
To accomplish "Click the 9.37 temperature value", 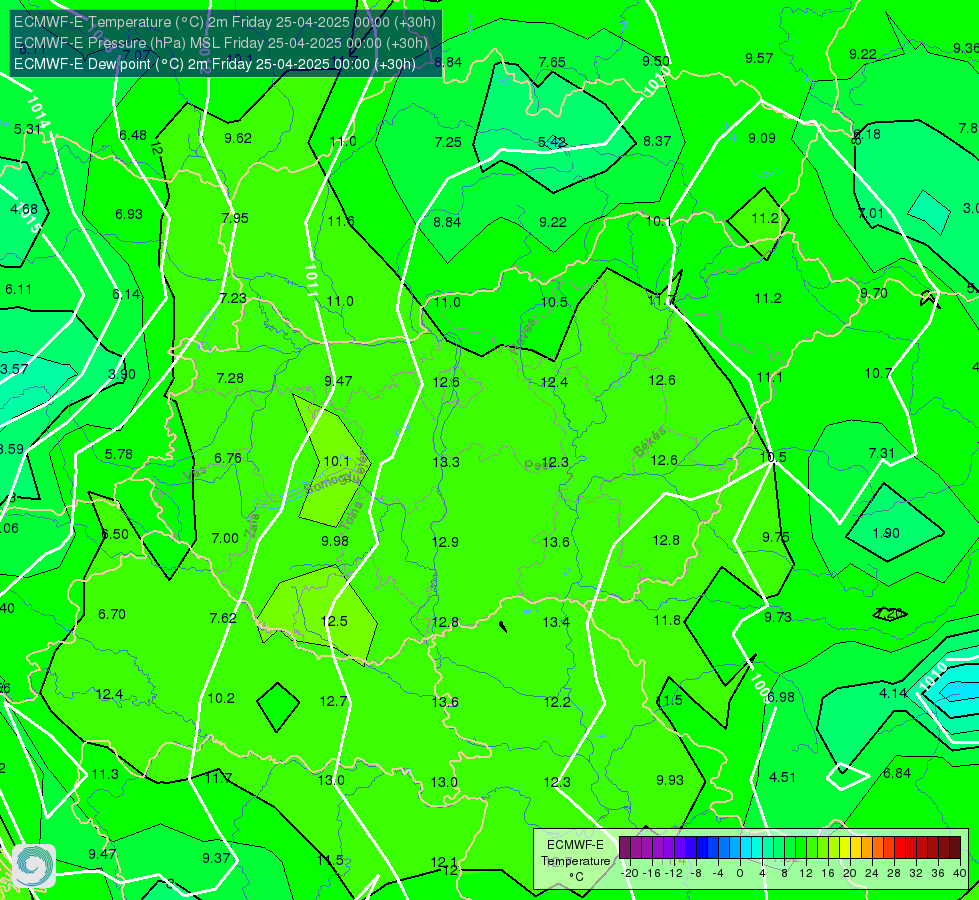I will click(x=217, y=858).
